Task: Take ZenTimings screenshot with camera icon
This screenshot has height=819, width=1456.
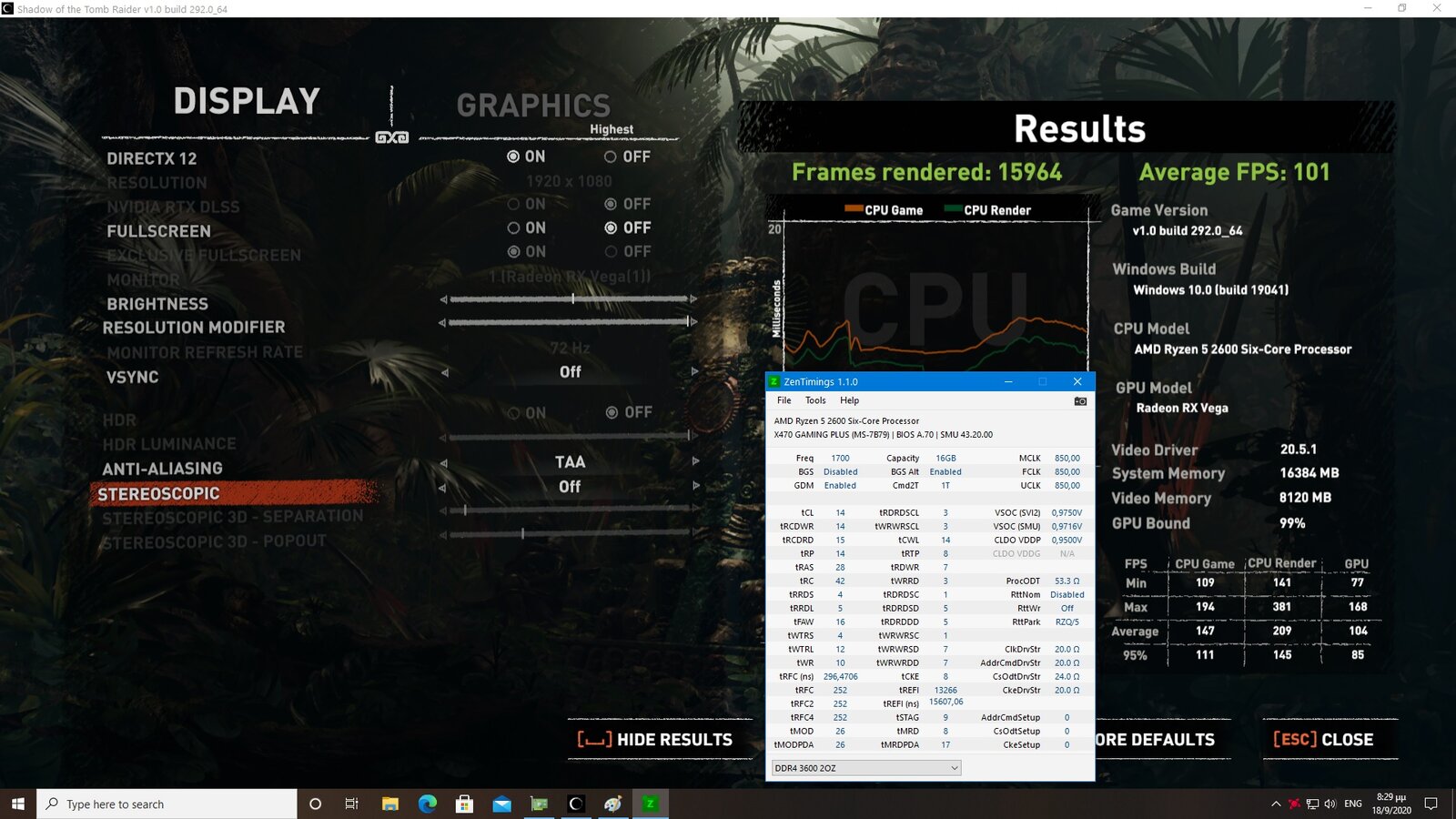Action: tap(1080, 400)
